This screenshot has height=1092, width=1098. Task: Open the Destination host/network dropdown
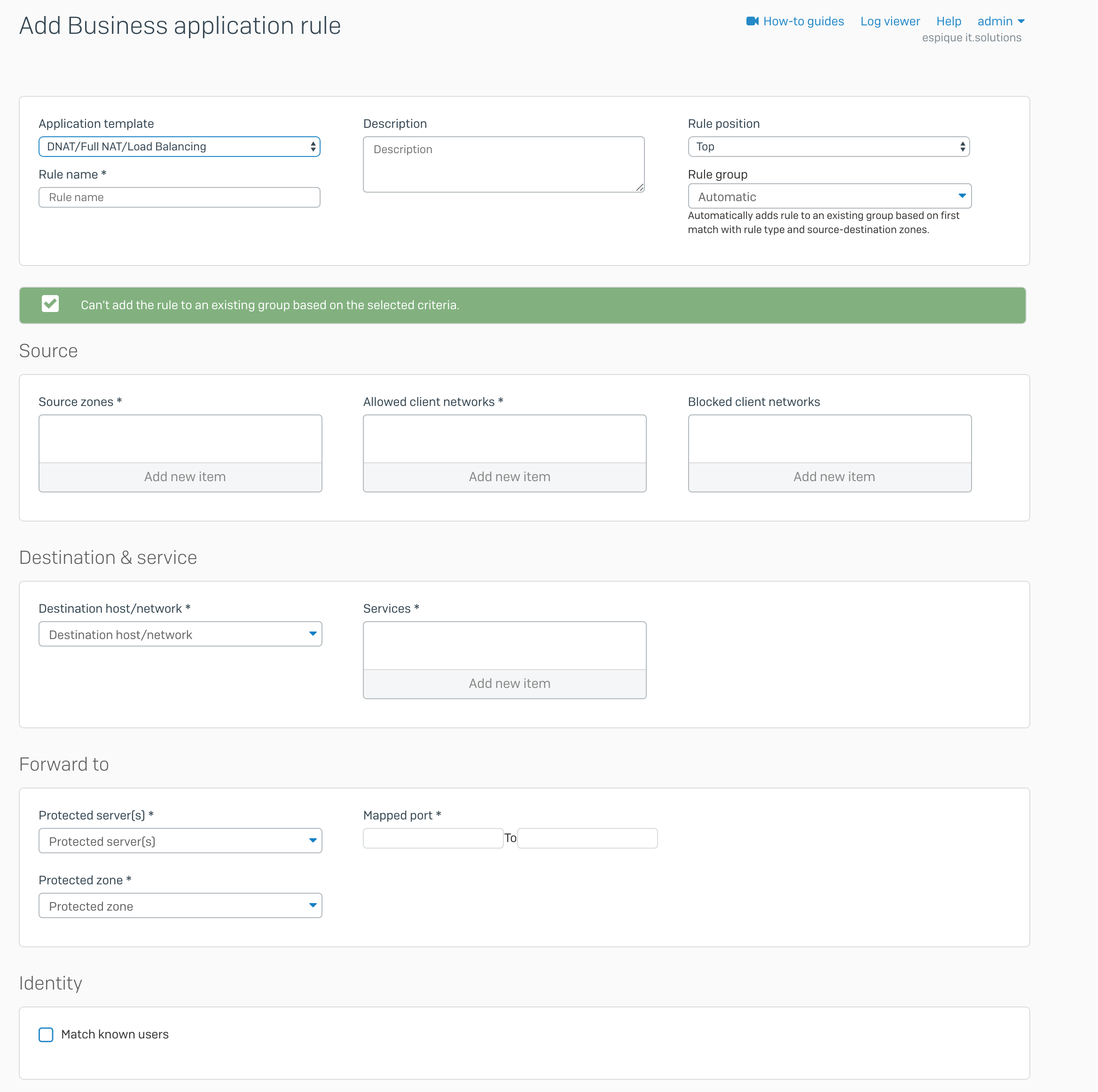(x=180, y=634)
